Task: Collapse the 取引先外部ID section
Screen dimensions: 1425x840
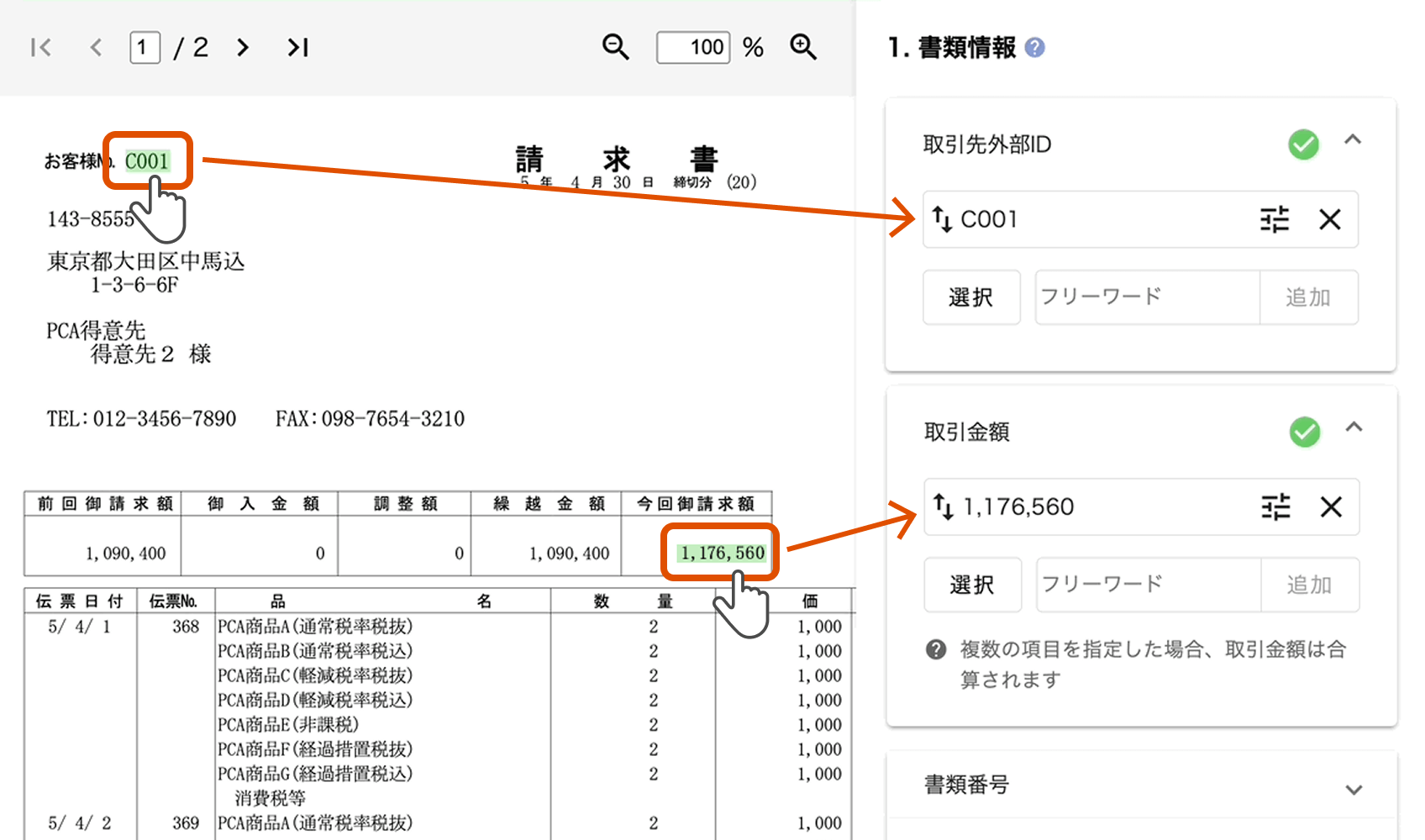Action: (1353, 140)
